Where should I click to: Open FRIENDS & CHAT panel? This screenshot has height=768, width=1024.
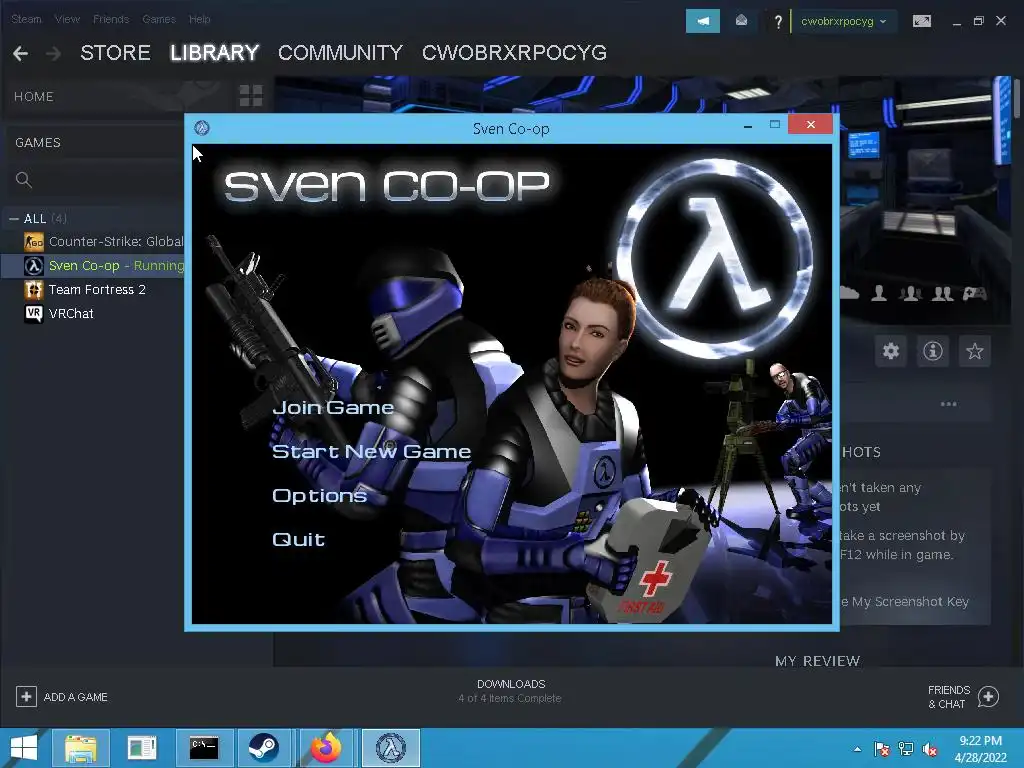click(963, 697)
